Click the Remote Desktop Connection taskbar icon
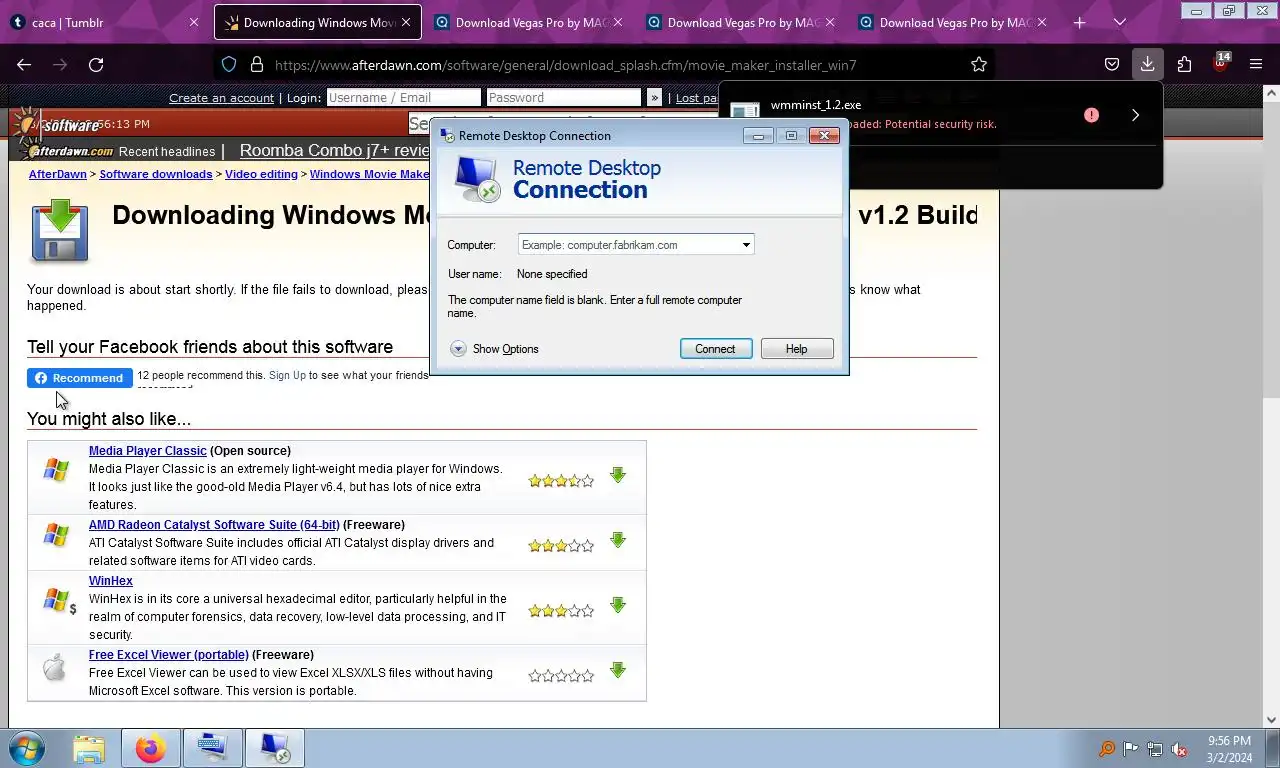Screen dimensions: 1280x768 pos(275,748)
